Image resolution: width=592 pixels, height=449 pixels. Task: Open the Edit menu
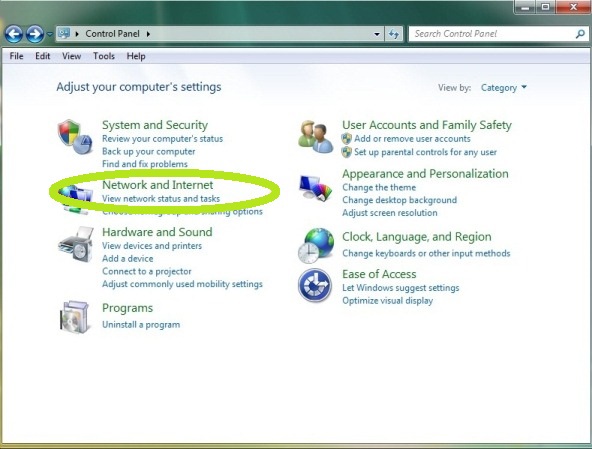click(x=43, y=56)
